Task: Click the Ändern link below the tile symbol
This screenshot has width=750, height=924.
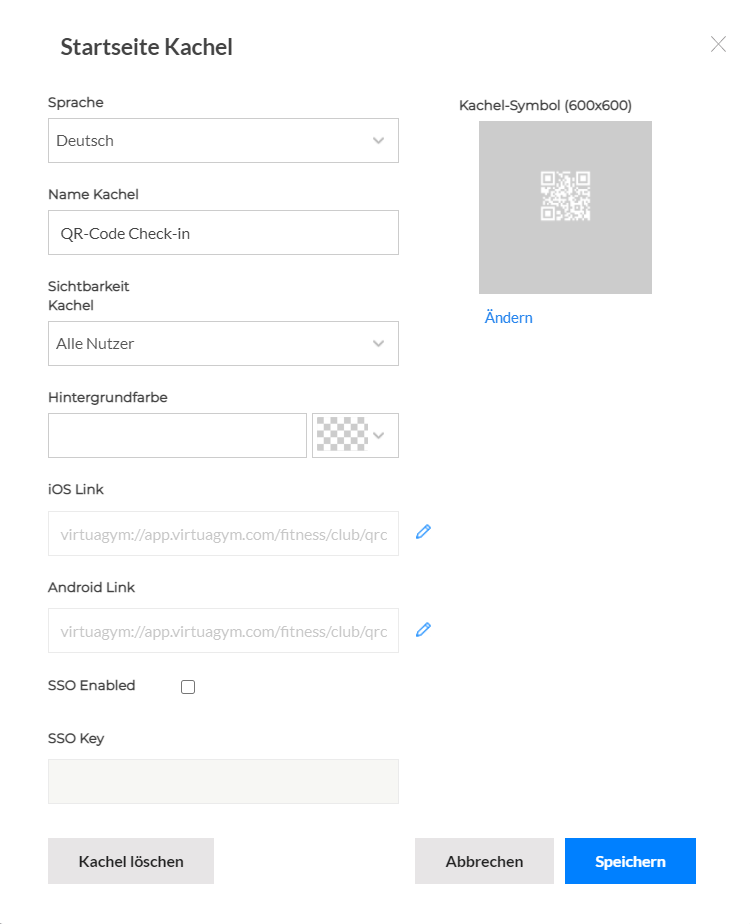Action: point(508,317)
